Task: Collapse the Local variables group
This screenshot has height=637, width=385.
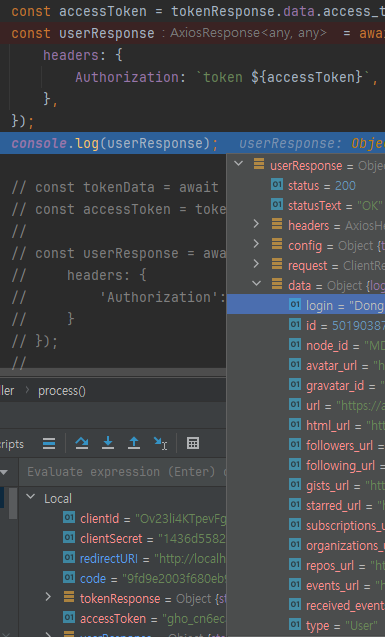Action: (x=31, y=497)
